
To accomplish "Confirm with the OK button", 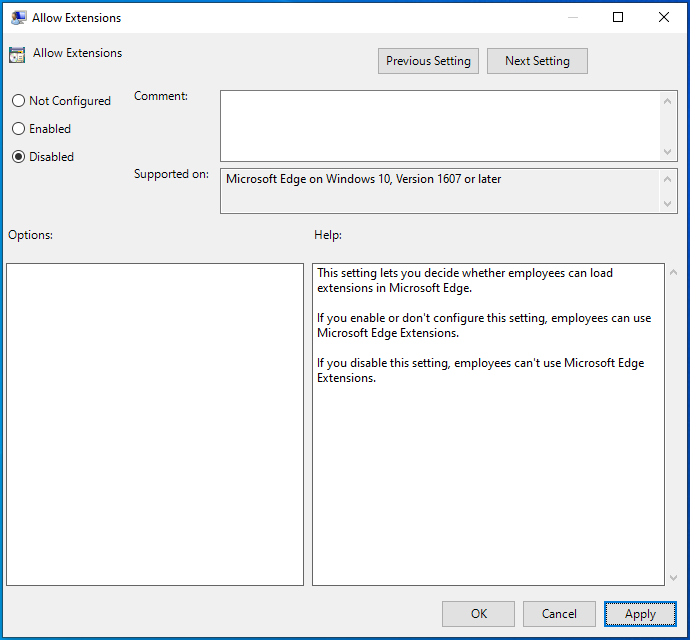I will click(x=478, y=614).
